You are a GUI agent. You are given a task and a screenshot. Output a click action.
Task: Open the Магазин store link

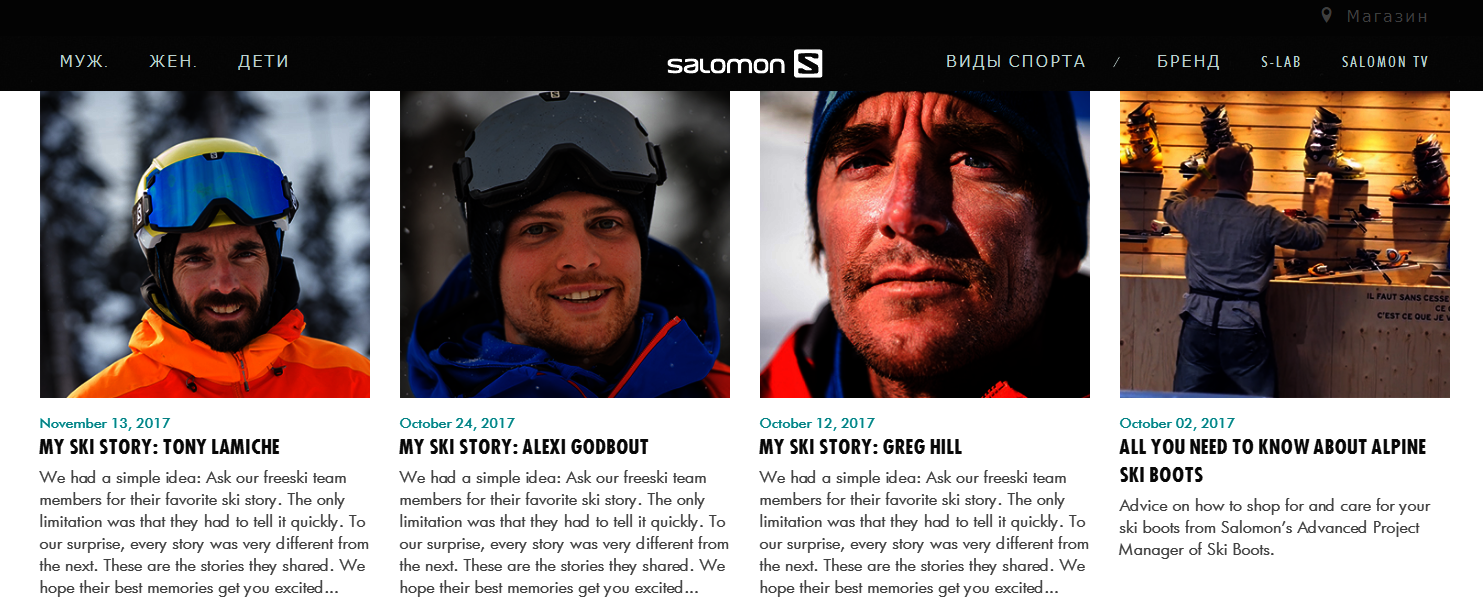1387,16
